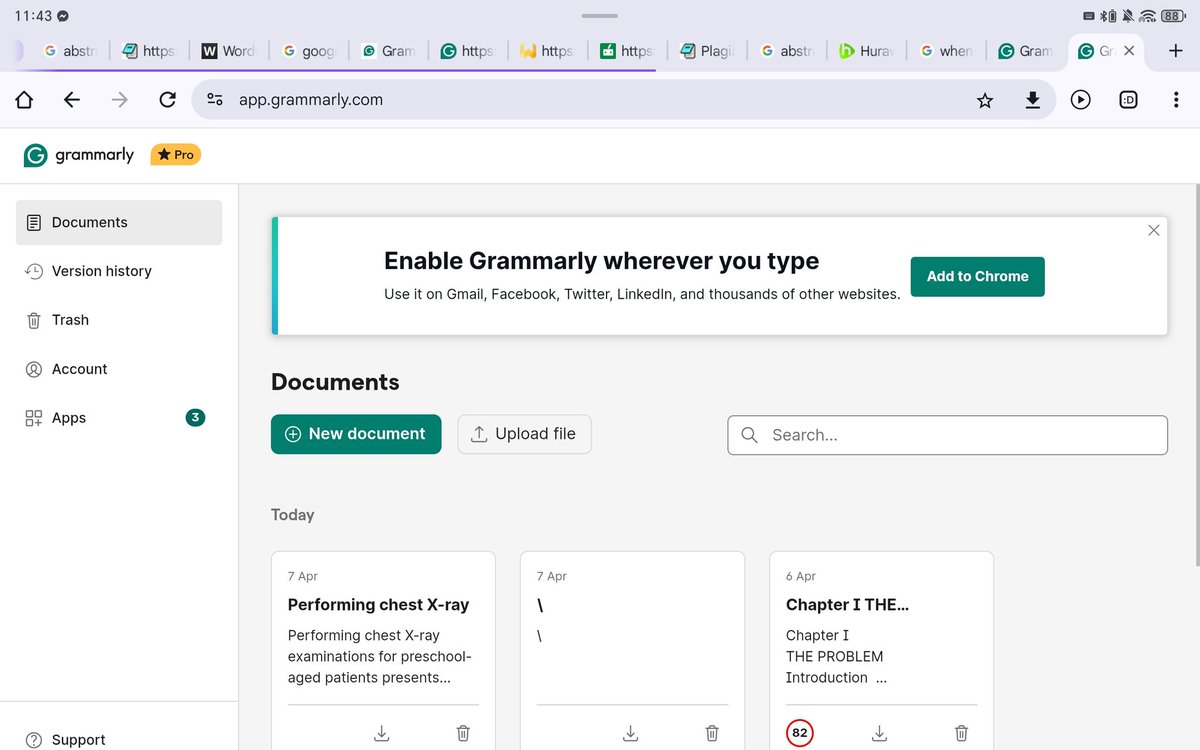This screenshot has height=750, width=1200.
Task: Tap the Wi-Fi icon in status bar
Action: [x=1147, y=16]
